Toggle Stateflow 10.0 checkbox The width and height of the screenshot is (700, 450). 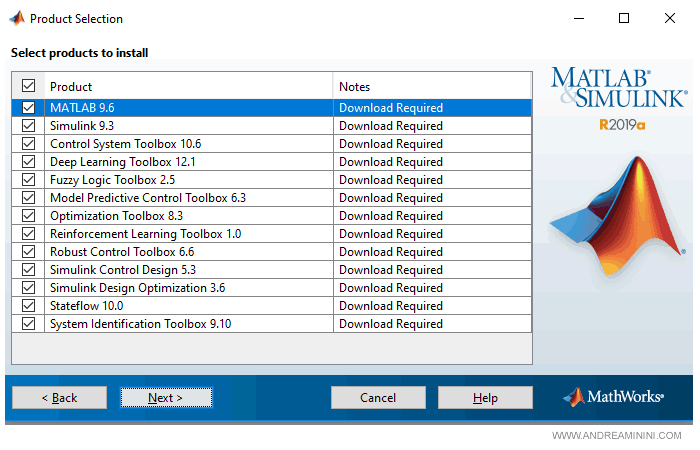point(29,305)
